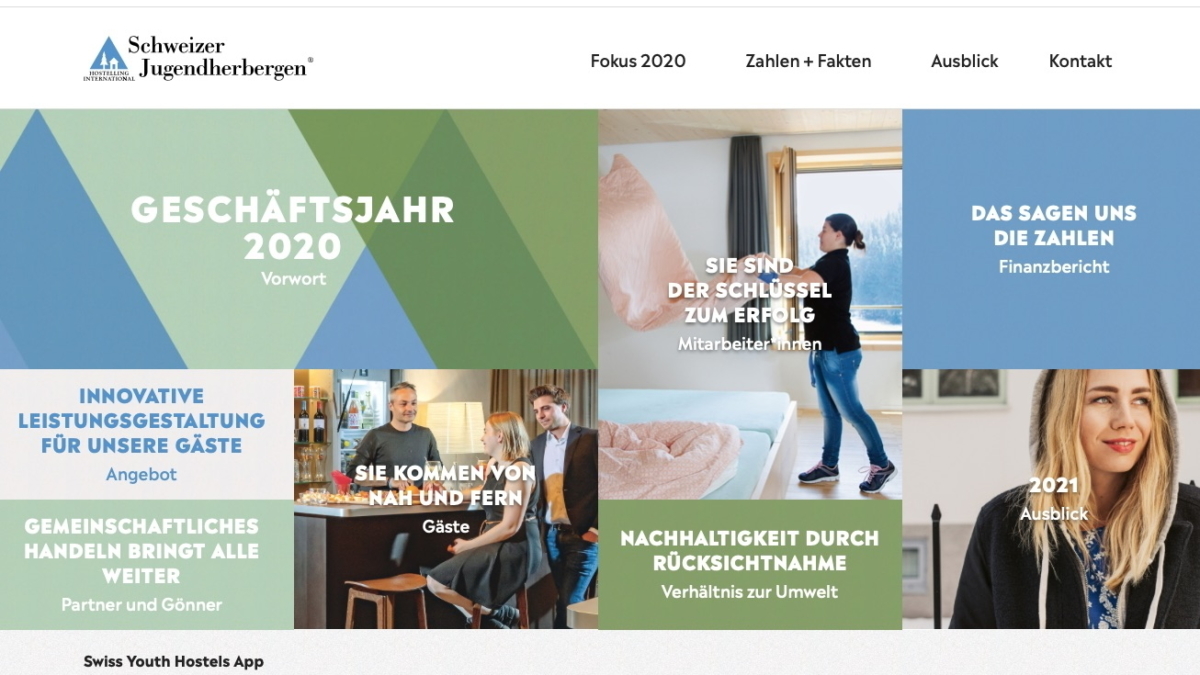Click the Swiss Youth Hostels App heading
This screenshot has width=1200, height=675.
(174, 662)
